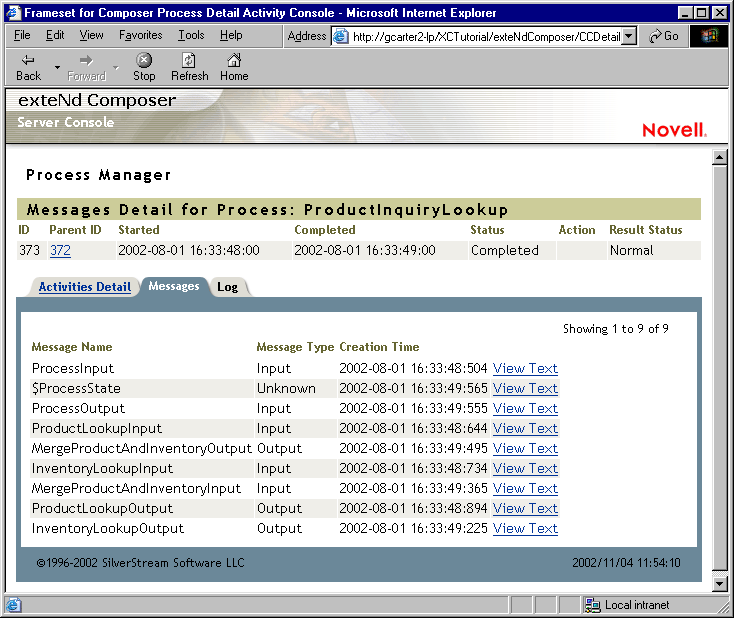View Text for MergeProductAndInventoryInput message
734x618 pixels.
pos(525,488)
